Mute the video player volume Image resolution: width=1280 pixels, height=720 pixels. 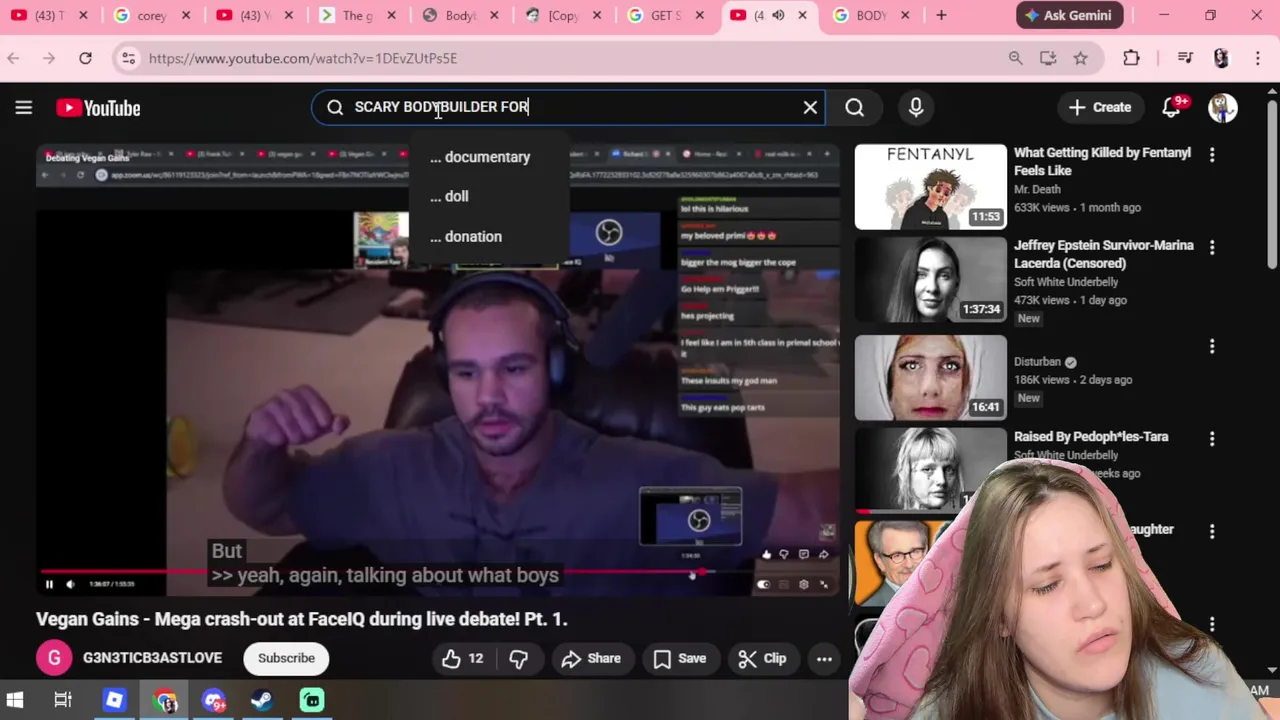70,584
